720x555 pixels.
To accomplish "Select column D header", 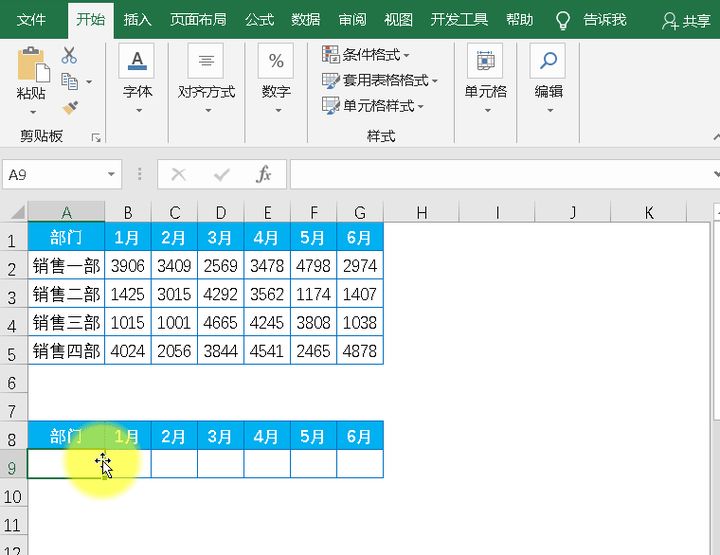I will click(x=221, y=212).
